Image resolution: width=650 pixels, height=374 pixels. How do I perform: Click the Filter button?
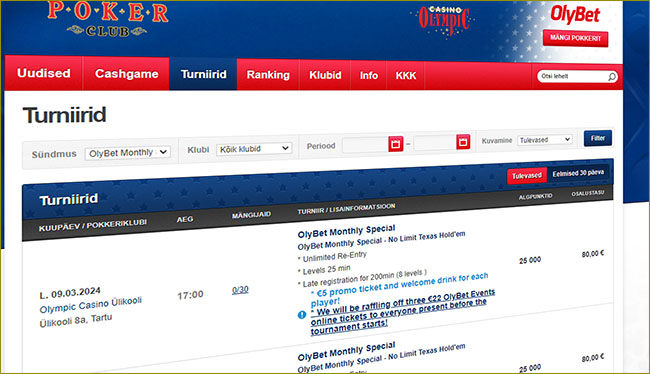pos(598,138)
